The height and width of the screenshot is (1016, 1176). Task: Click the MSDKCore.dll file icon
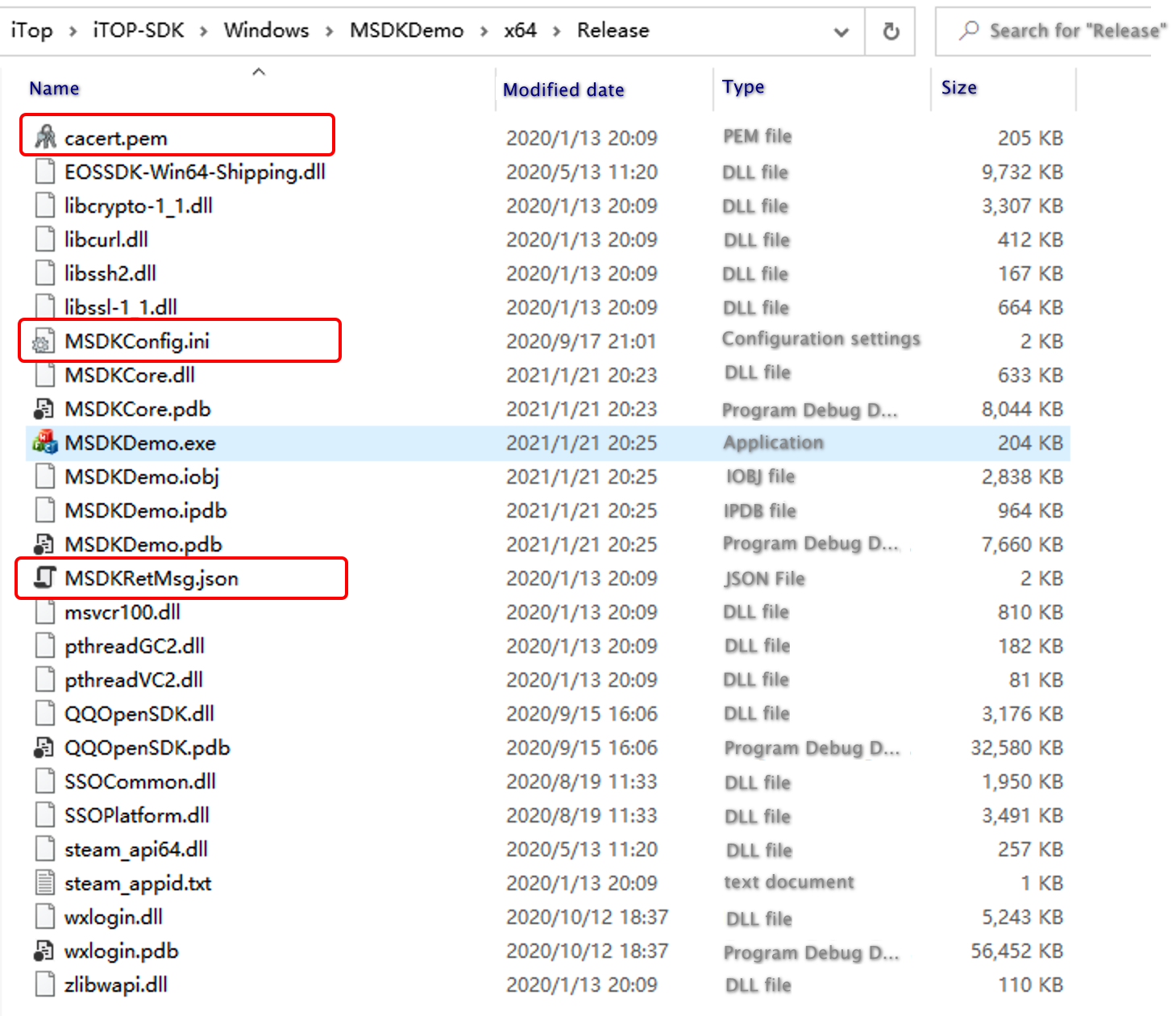(45, 375)
